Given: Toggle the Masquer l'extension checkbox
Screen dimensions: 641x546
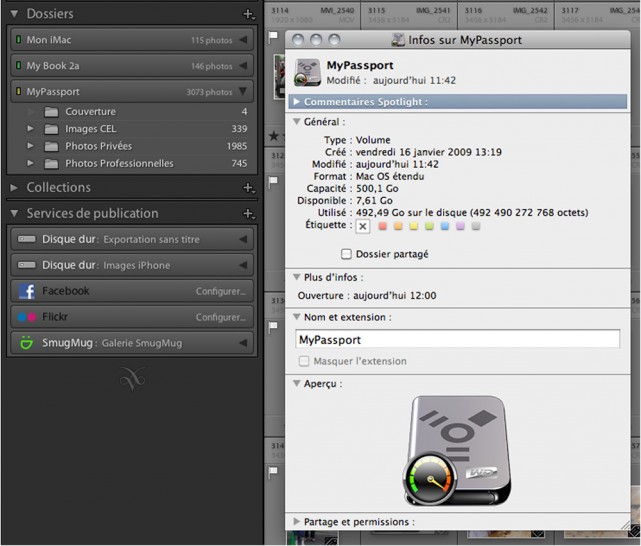Looking at the screenshot, I should pos(304,361).
